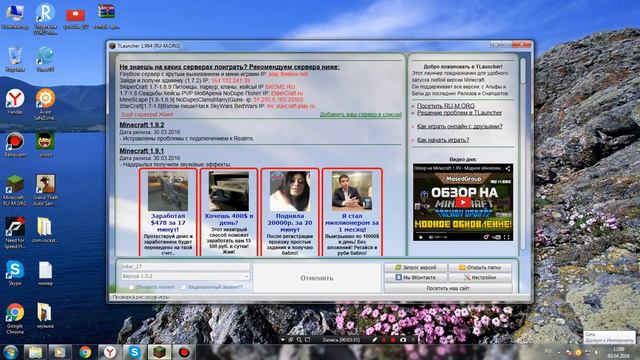Click the Minecraft 1.9.1 heading
This screenshot has width=640, height=360.
coord(142,151)
